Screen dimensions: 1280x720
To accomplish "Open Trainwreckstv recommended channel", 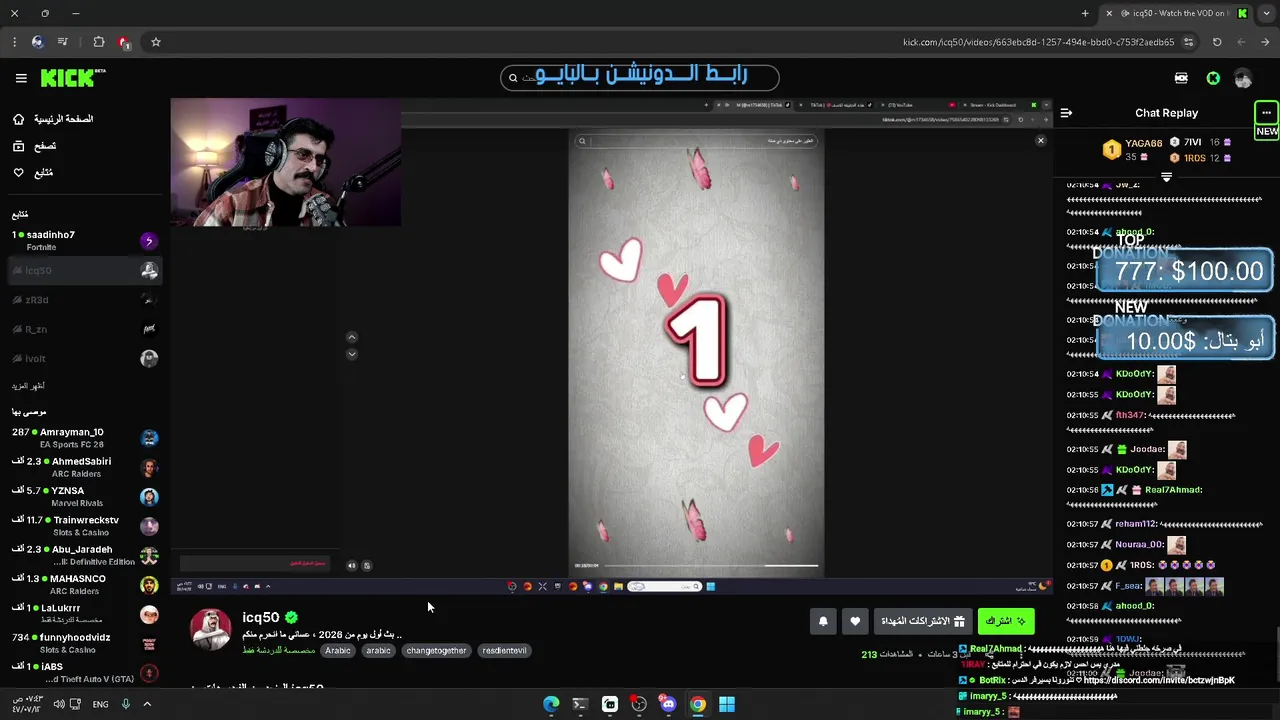I will pos(84,526).
